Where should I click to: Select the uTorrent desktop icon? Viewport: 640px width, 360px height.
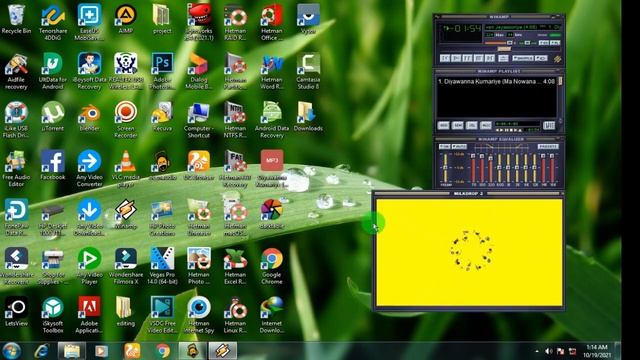53,117
